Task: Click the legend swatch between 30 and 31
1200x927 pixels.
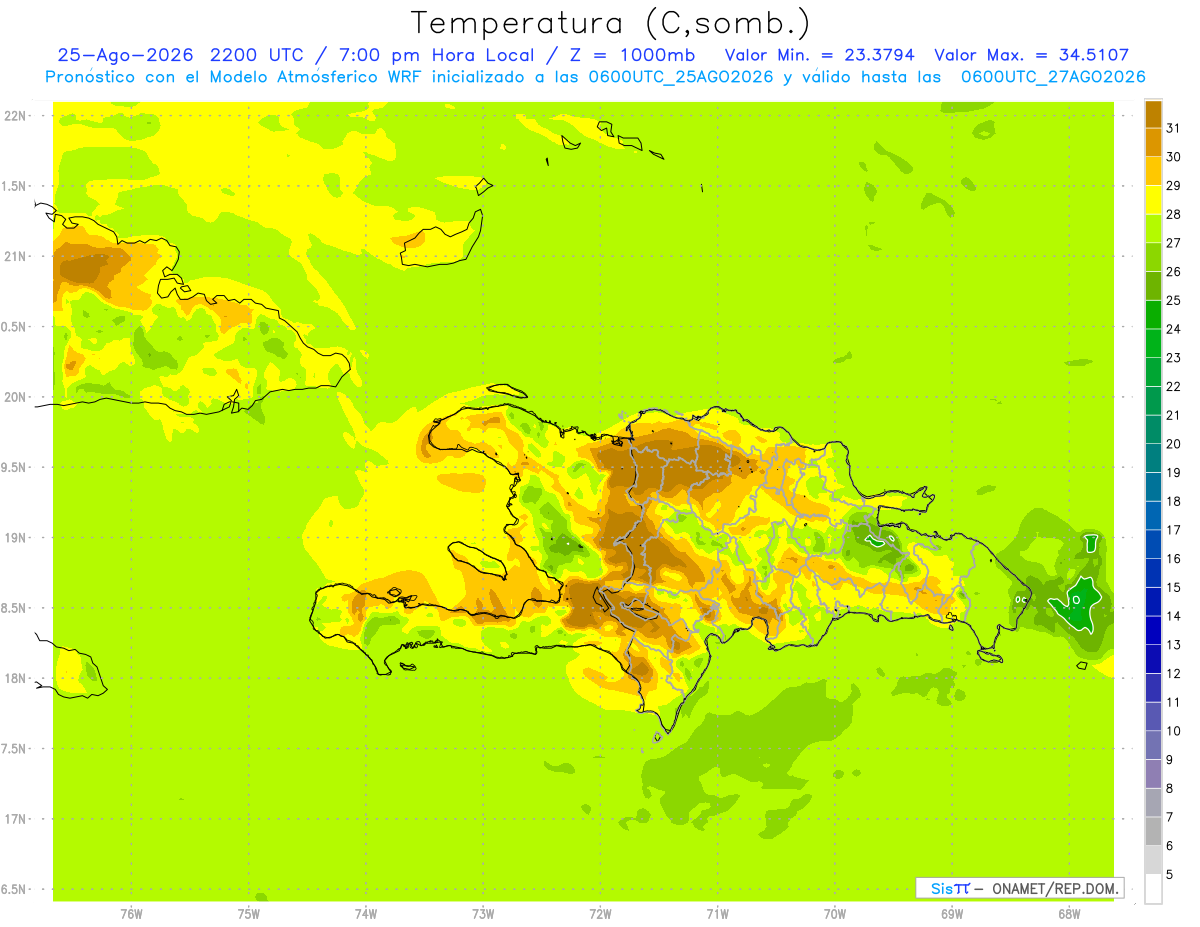Action: pos(1153,142)
